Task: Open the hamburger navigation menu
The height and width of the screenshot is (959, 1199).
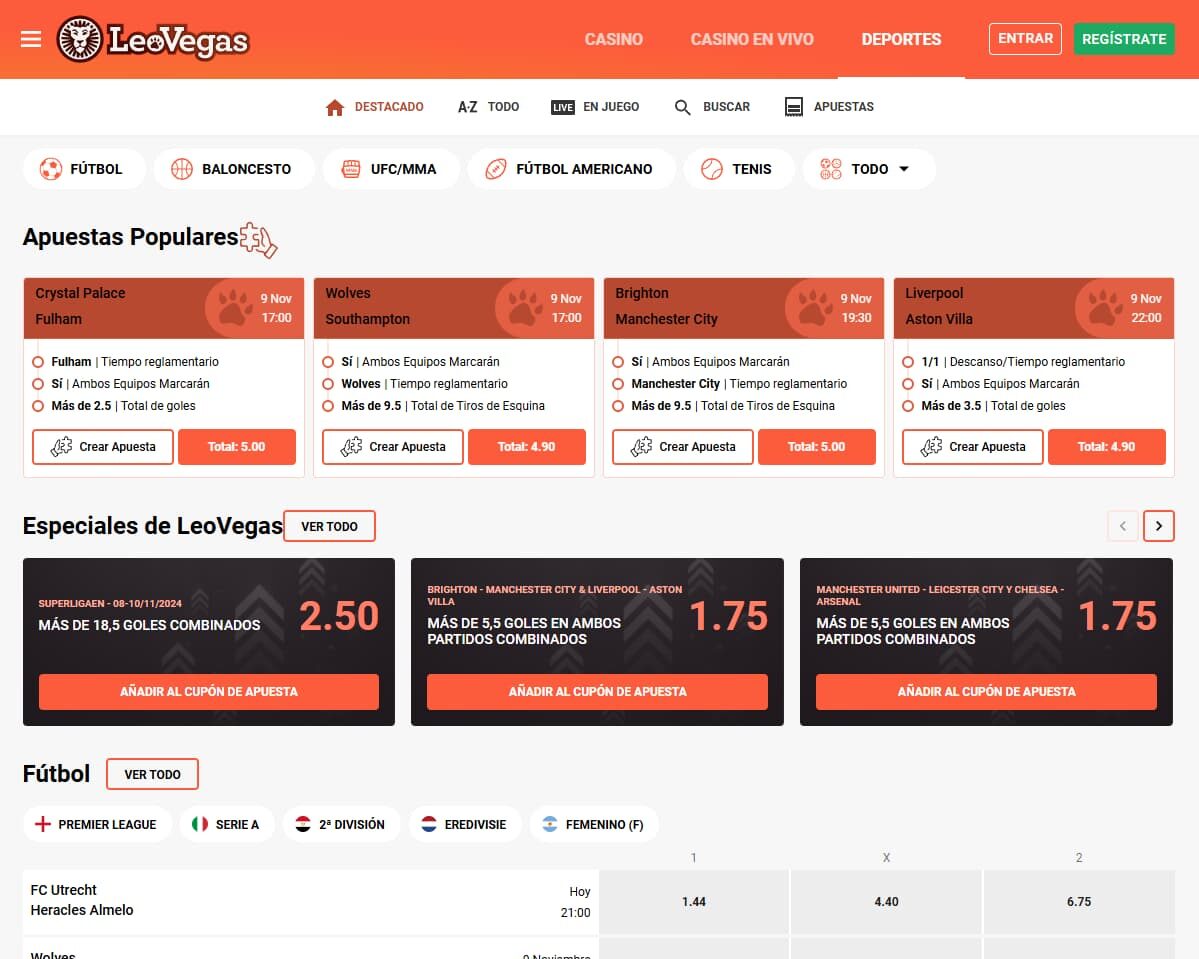Action: 30,39
